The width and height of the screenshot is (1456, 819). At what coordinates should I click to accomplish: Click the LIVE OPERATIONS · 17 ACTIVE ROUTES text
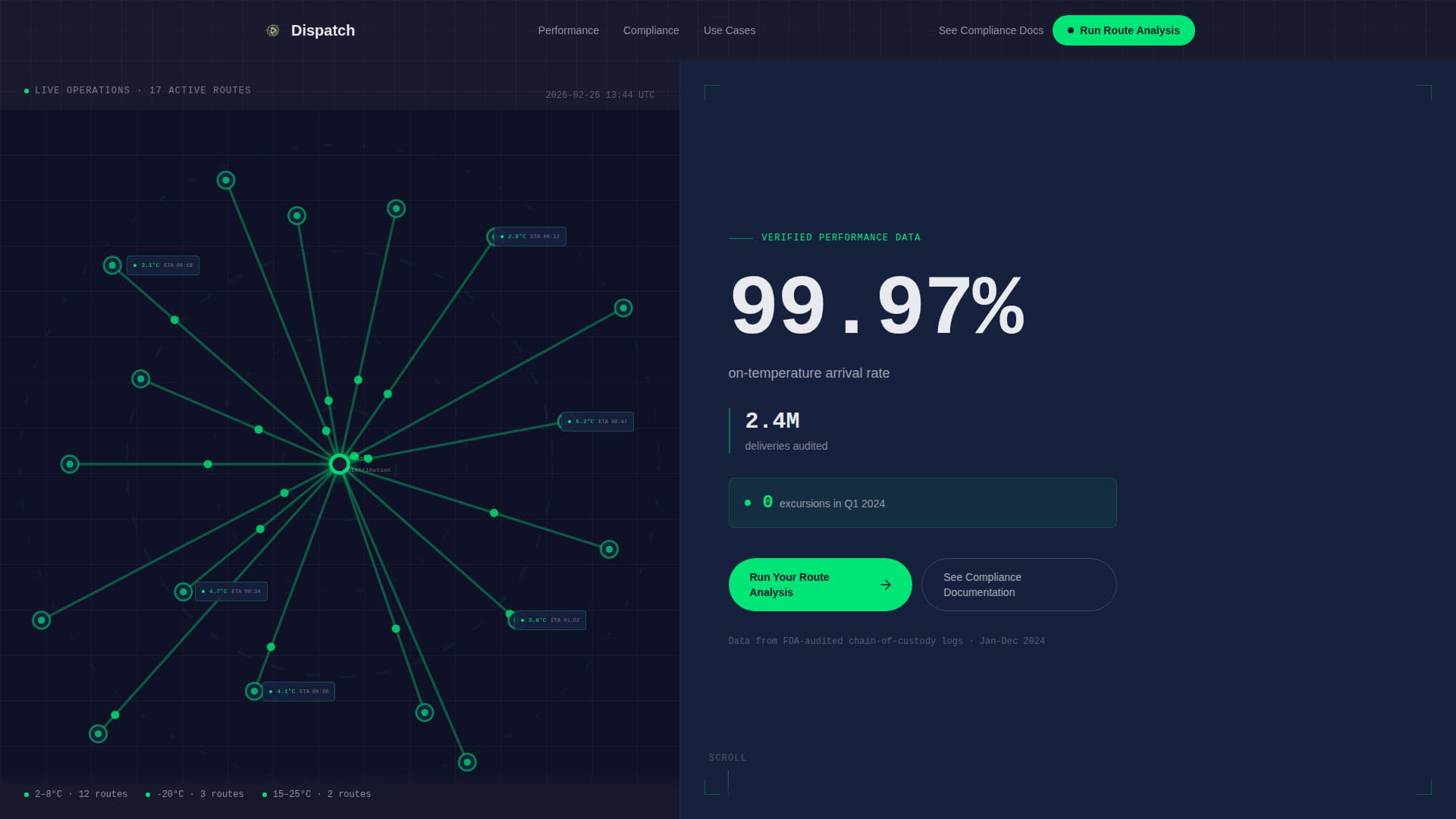143,90
